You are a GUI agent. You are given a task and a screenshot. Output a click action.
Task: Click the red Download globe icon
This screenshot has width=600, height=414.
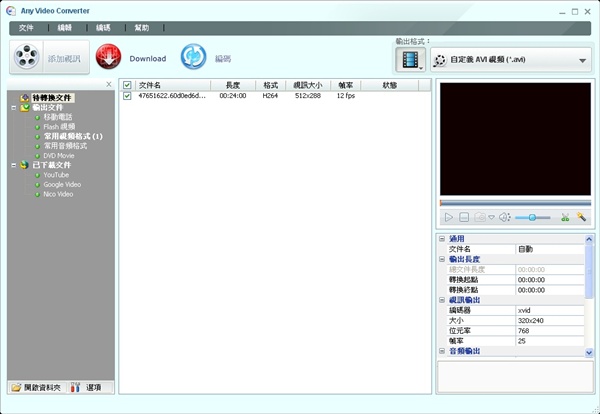click(x=108, y=57)
